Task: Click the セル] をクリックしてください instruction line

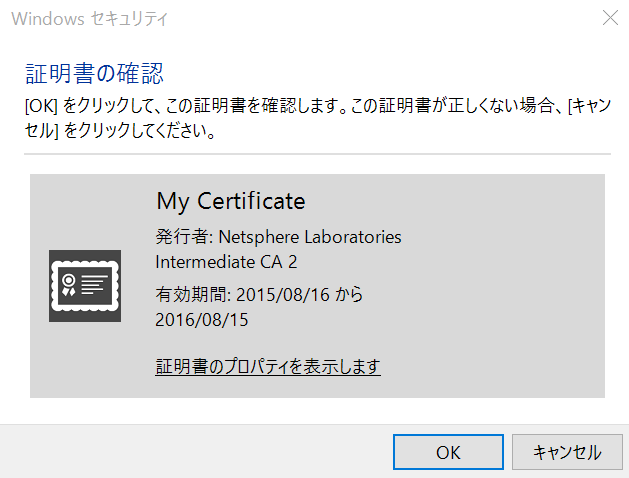Action: [120, 130]
